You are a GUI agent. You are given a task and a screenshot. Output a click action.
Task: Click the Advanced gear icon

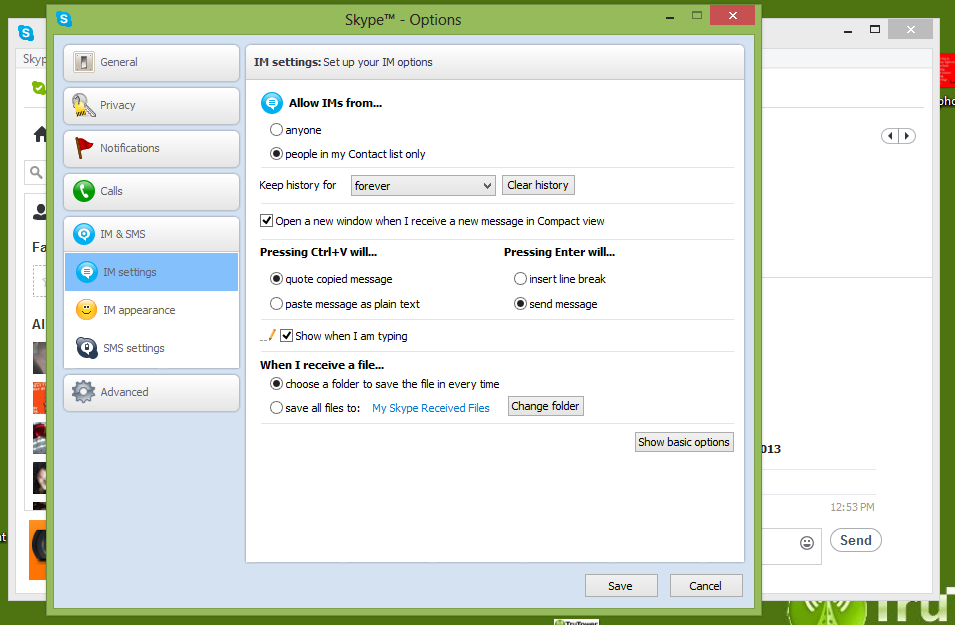tap(83, 392)
